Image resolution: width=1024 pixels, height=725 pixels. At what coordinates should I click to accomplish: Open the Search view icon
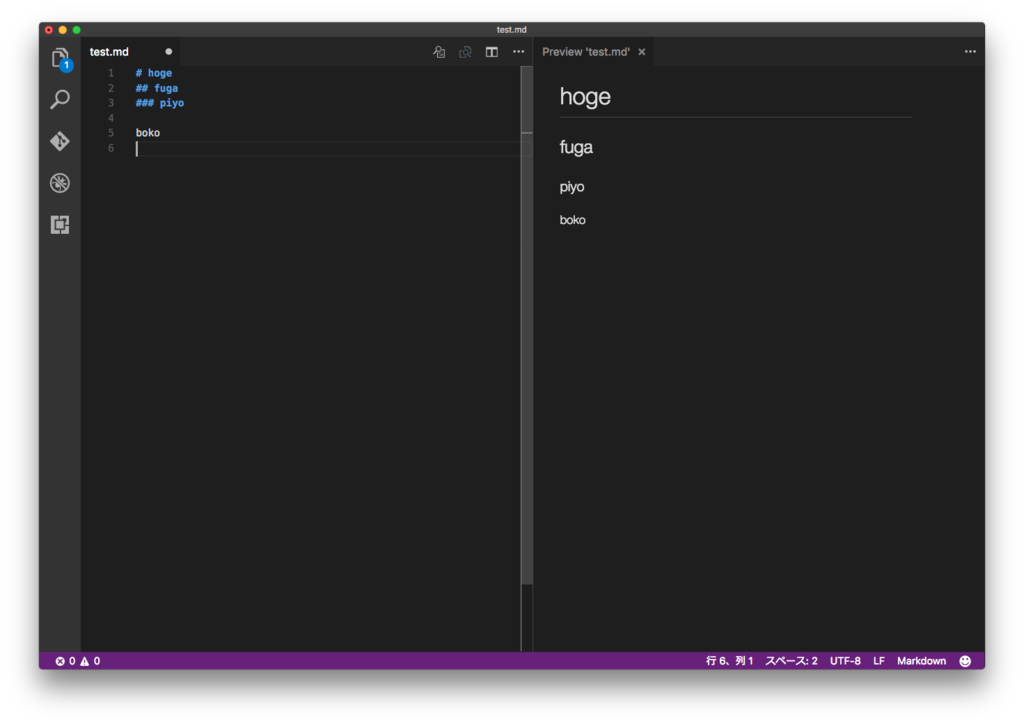[x=60, y=99]
